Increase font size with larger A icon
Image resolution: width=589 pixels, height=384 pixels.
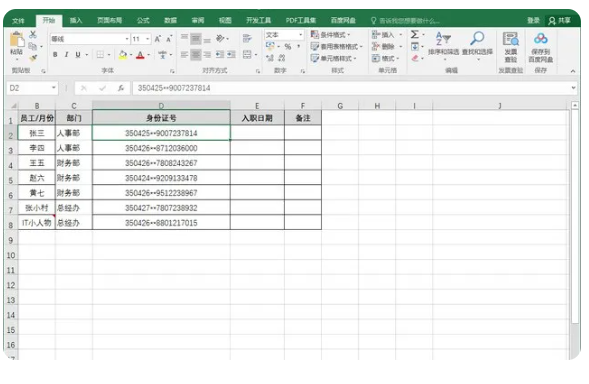point(158,39)
